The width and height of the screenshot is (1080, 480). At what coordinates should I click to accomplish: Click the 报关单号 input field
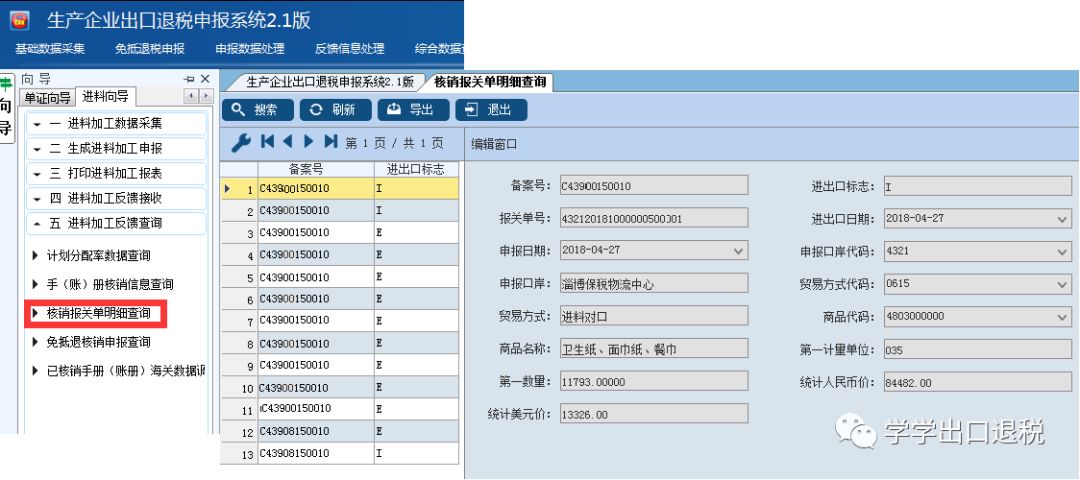(x=654, y=218)
